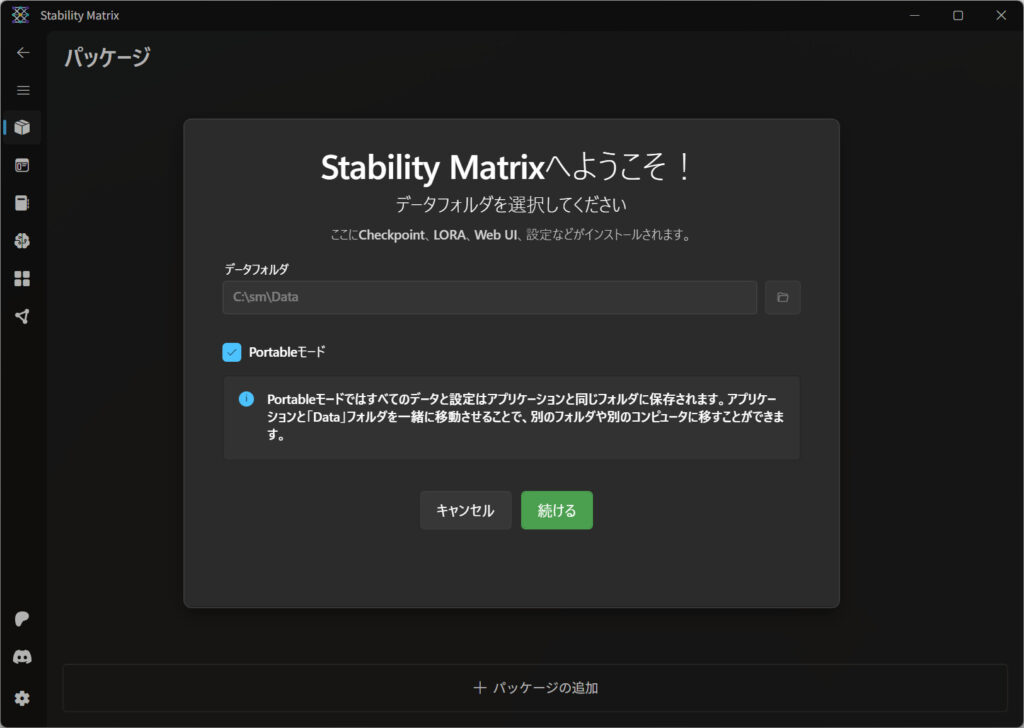The height and width of the screenshot is (728, 1024).
Task: Toggle the Portableモード checkbox
Action: pyautogui.click(x=232, y=352)
